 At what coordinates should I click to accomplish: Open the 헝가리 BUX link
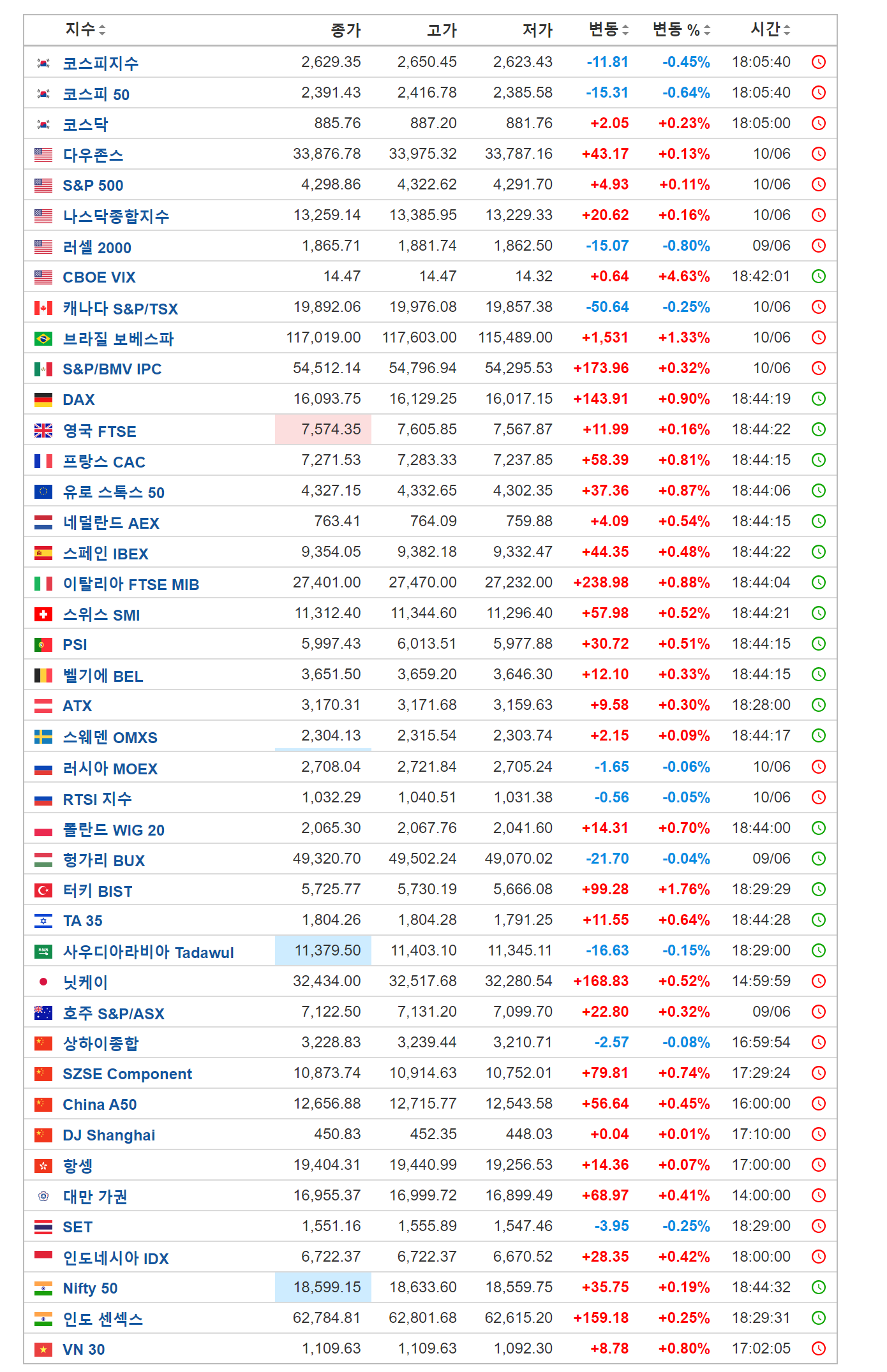[104, 860]
